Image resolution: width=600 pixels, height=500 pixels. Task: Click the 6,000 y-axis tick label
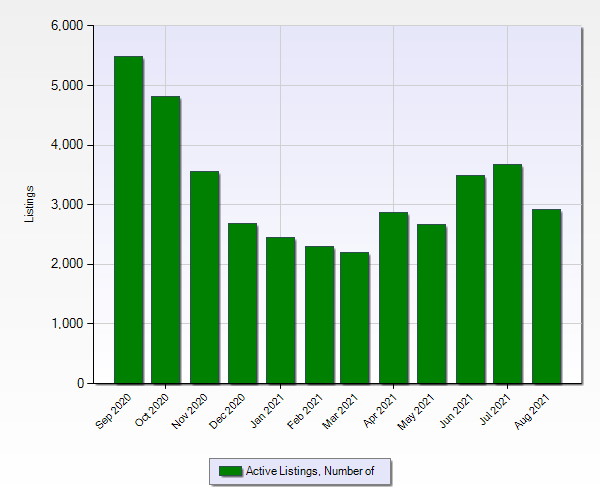pos(67,26)
